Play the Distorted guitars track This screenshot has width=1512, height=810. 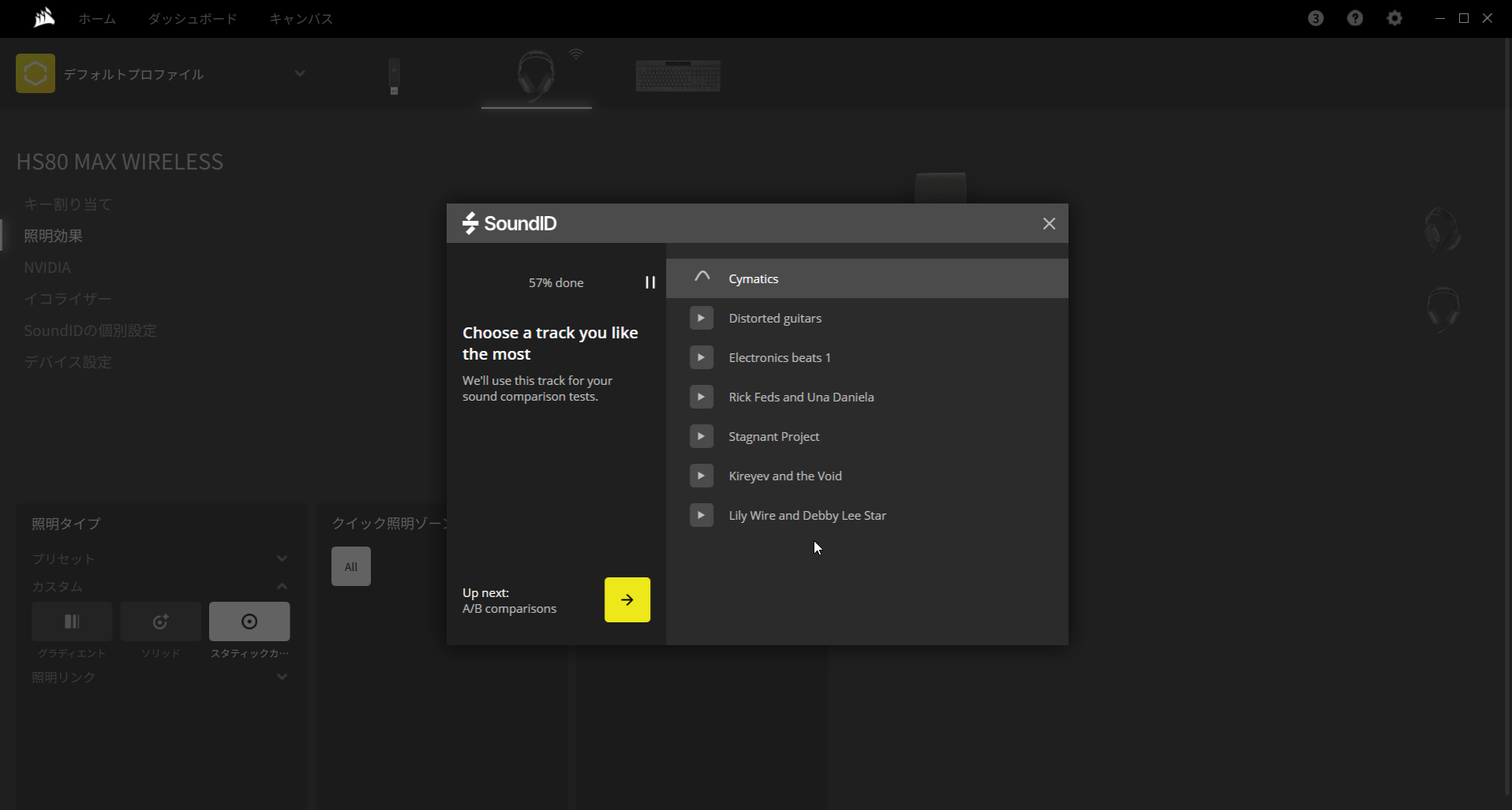pyautogui.click(x=701, y=318)
